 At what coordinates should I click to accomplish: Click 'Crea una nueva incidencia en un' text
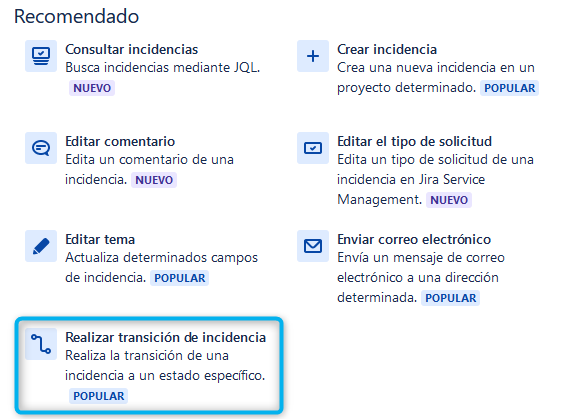click(x=436, y=67)
